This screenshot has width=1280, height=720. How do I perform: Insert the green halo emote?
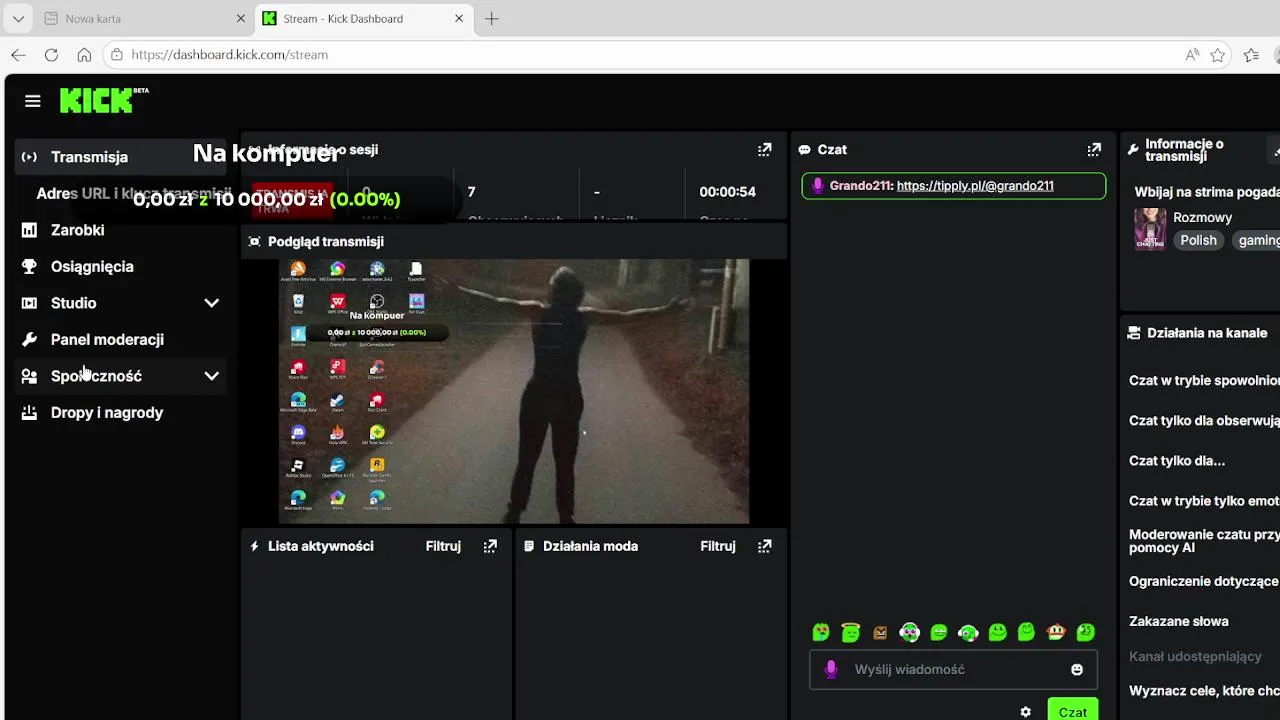tap(850, 632)
